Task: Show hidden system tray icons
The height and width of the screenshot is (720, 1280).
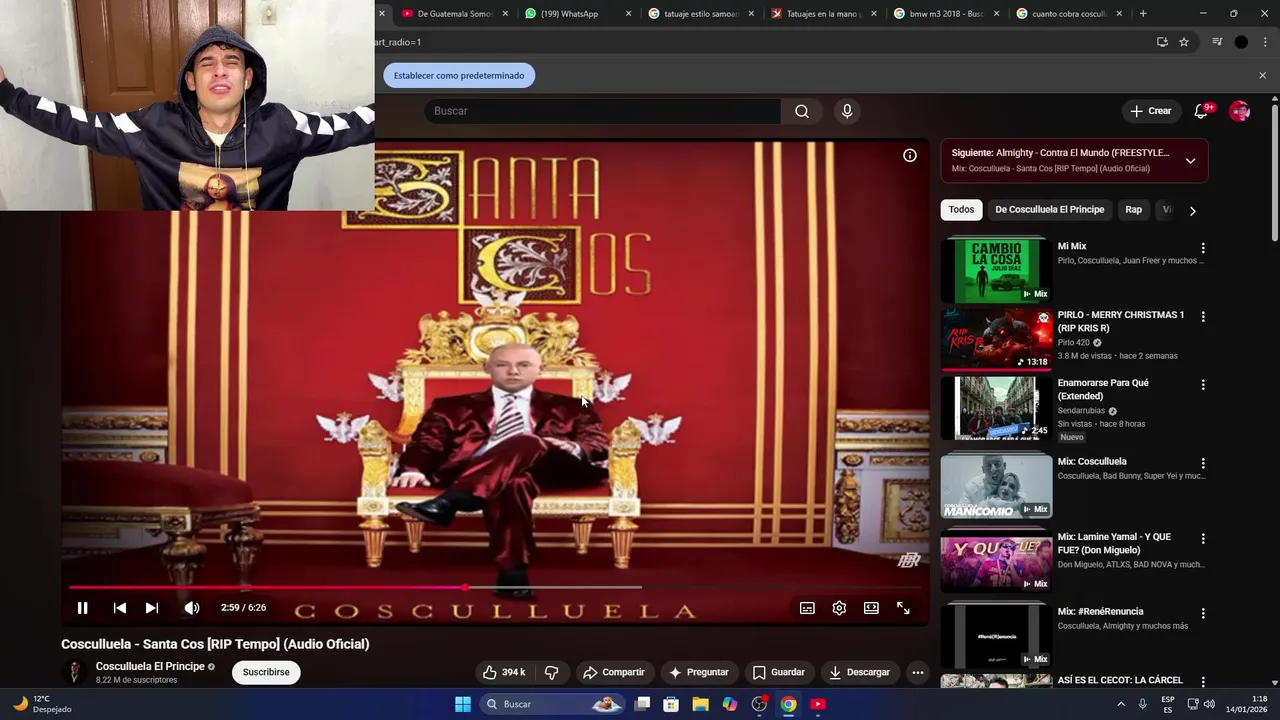Action: 1121,704
